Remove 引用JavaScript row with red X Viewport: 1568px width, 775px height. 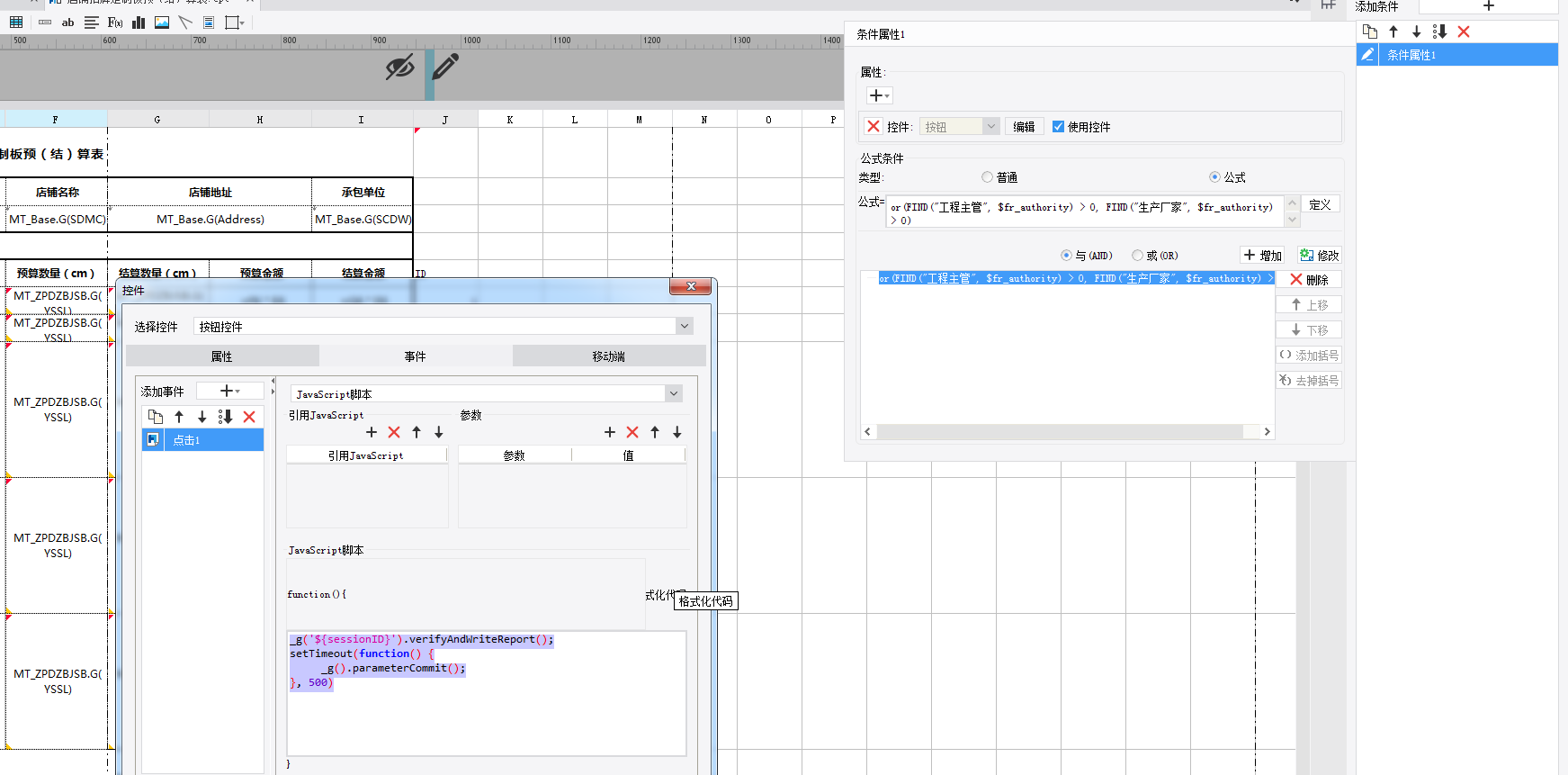click(x=394, y=432)
